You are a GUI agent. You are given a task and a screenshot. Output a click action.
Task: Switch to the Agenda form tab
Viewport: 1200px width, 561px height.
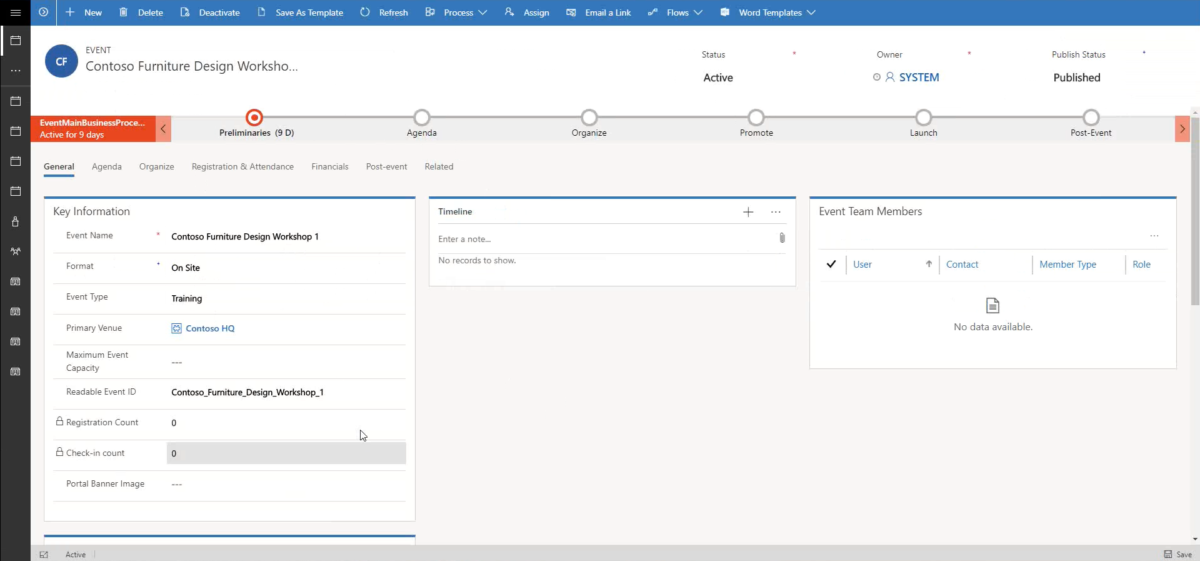click(x=107, y=167)
